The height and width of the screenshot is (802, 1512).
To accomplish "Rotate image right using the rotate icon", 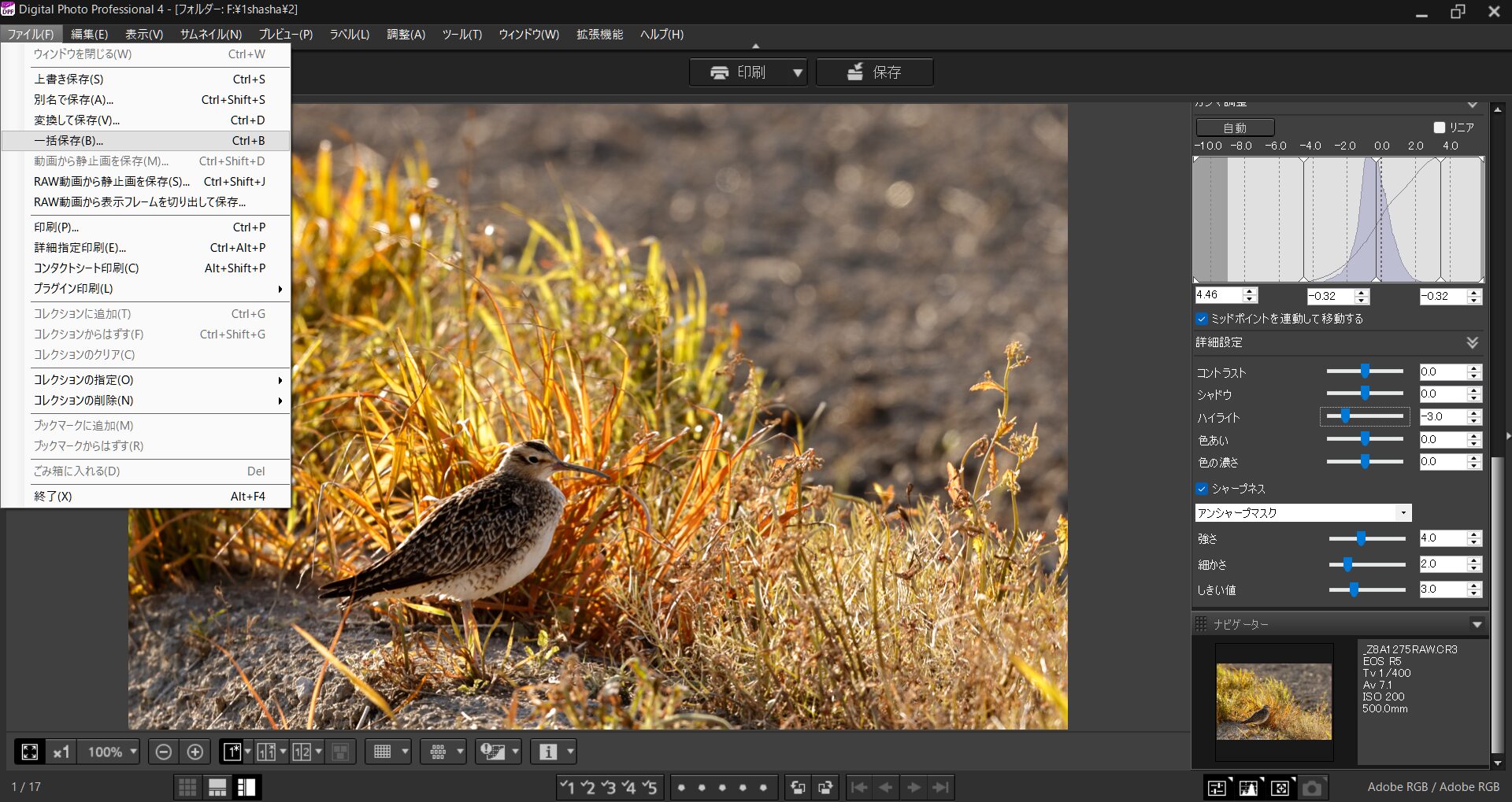I will coord(825,787).
